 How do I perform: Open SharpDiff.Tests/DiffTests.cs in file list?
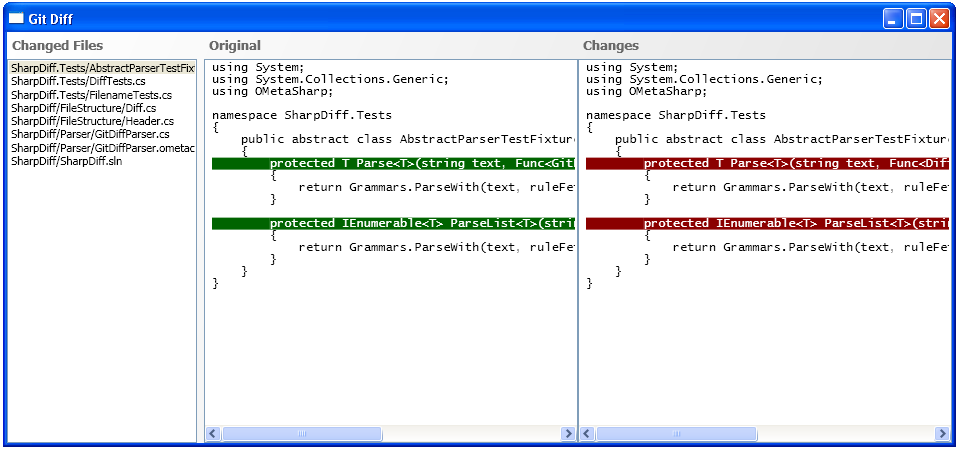(x=78, y=81)
